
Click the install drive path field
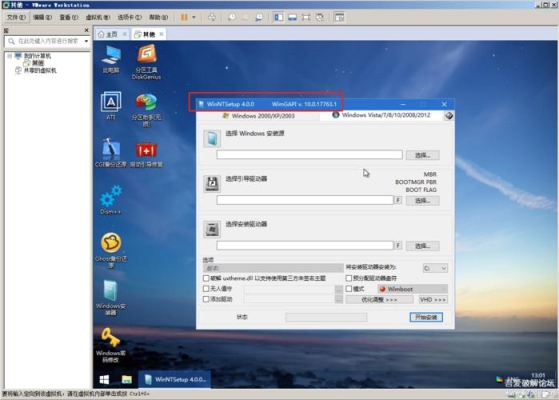(x=305, y=245)
